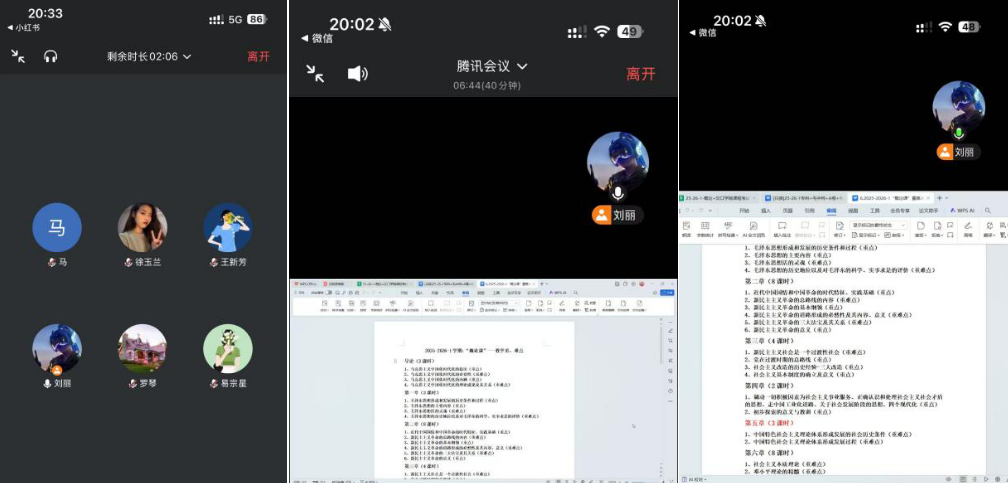The image size is (1008, 483).
Task: Expand 审阅 pane dropdown below the markup combo box
Action: click(x=895, y=235)
